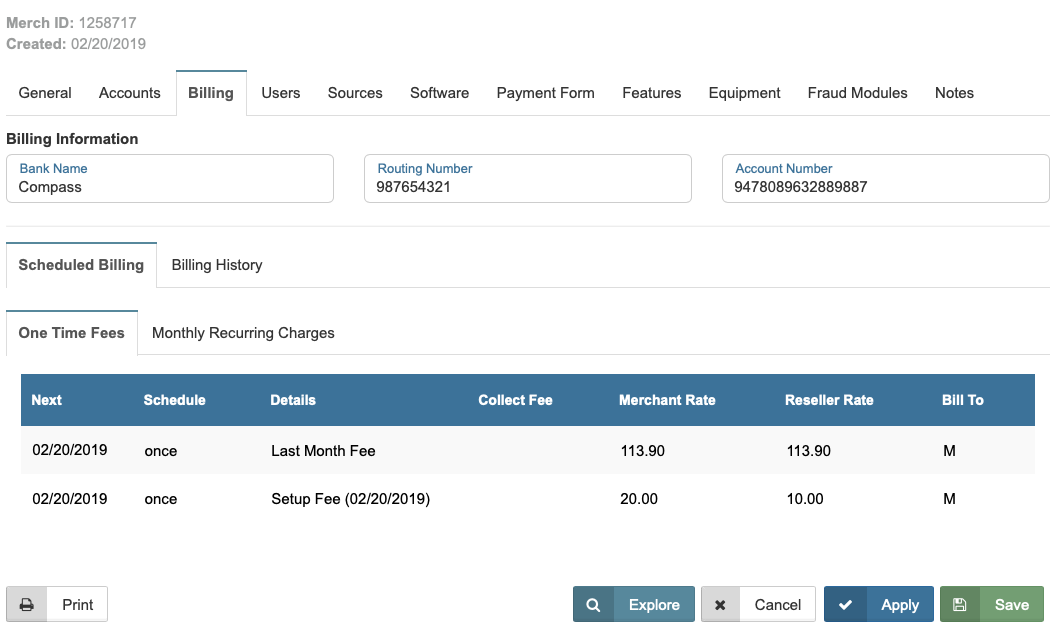This screenshot has height=640, width=1058.
Task: Open the Billing History tab
Action: (216, 265)
